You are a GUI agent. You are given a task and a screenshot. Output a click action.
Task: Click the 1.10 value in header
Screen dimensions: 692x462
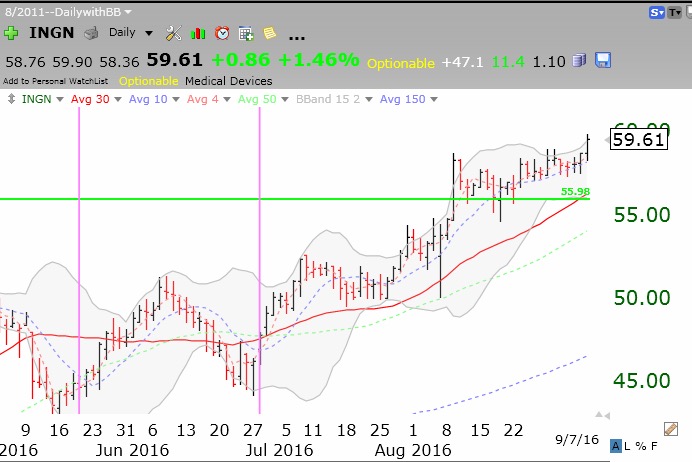pyautogui.click(x=549, y=62)
